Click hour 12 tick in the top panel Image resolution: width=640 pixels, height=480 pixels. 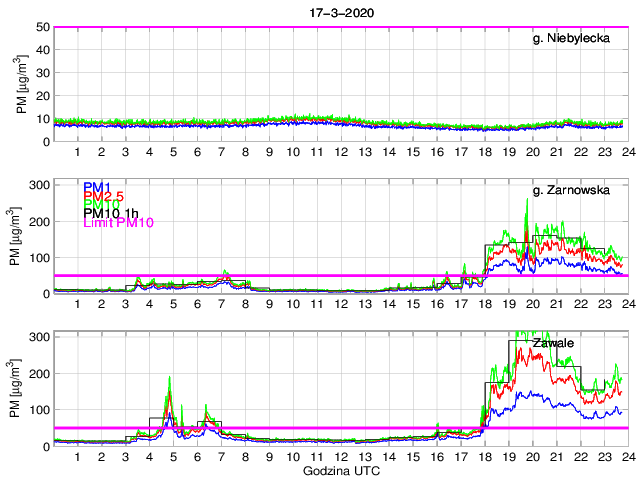341,151
